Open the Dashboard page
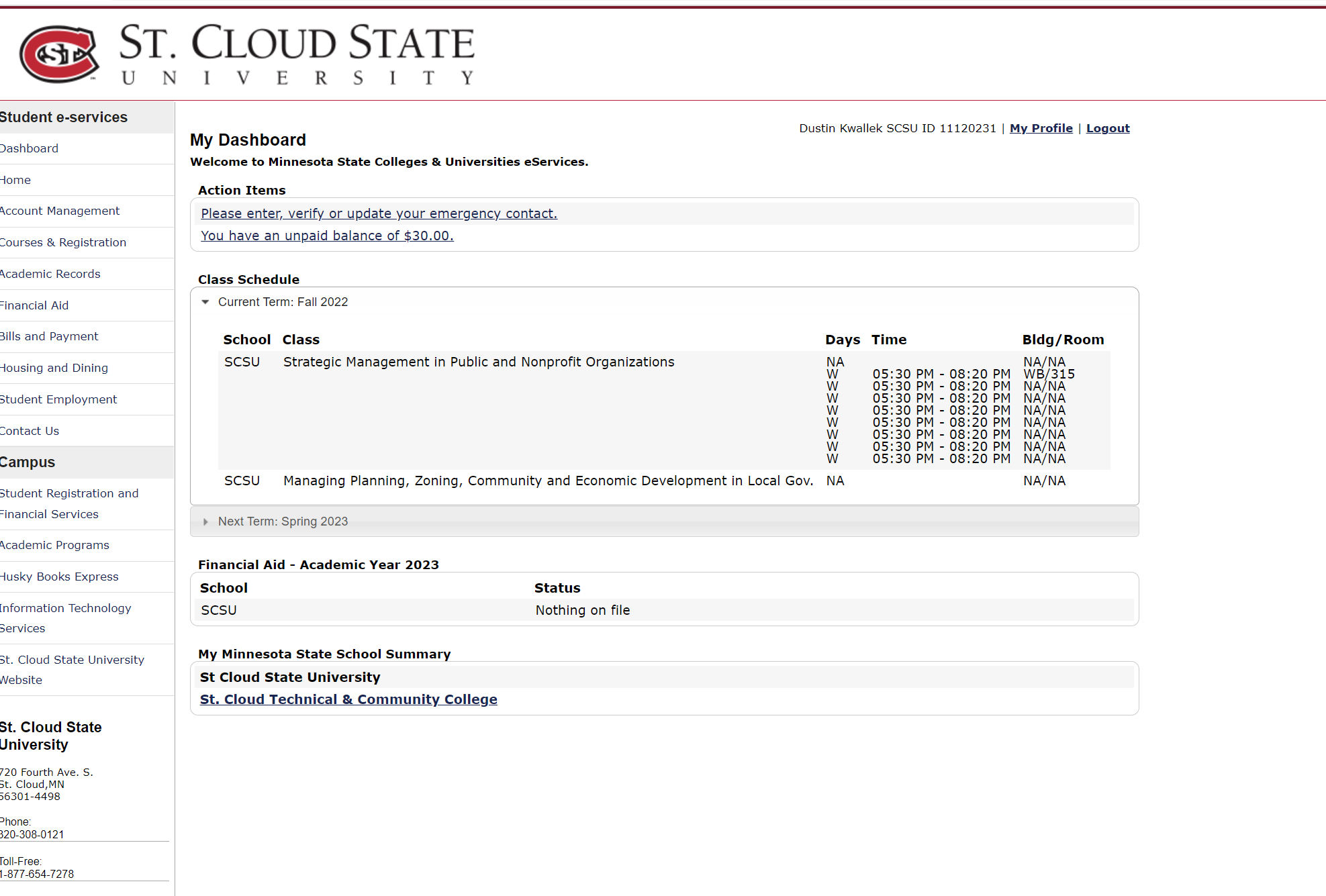The height and width of the screenshot is (896, 1326). tap(29, 148)
